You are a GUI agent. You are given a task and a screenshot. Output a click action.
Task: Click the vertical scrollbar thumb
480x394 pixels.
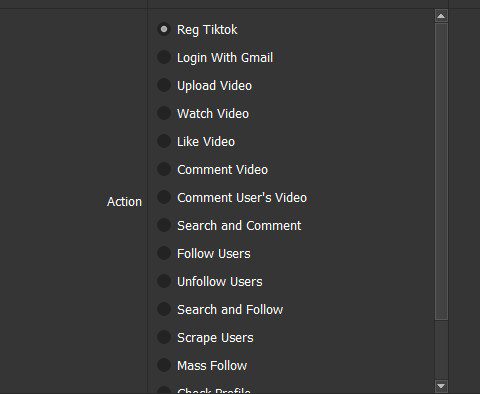tap(441, 171)
